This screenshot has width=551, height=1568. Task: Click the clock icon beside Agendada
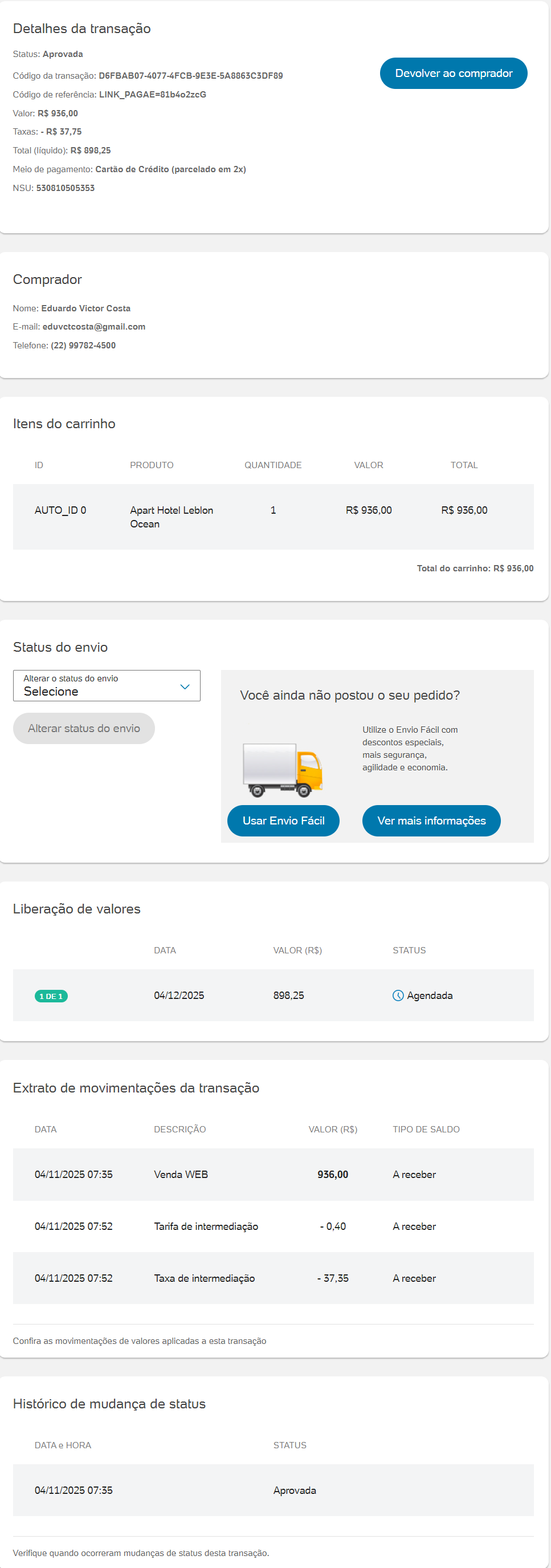pyautogui.click(x=398, y=995)
